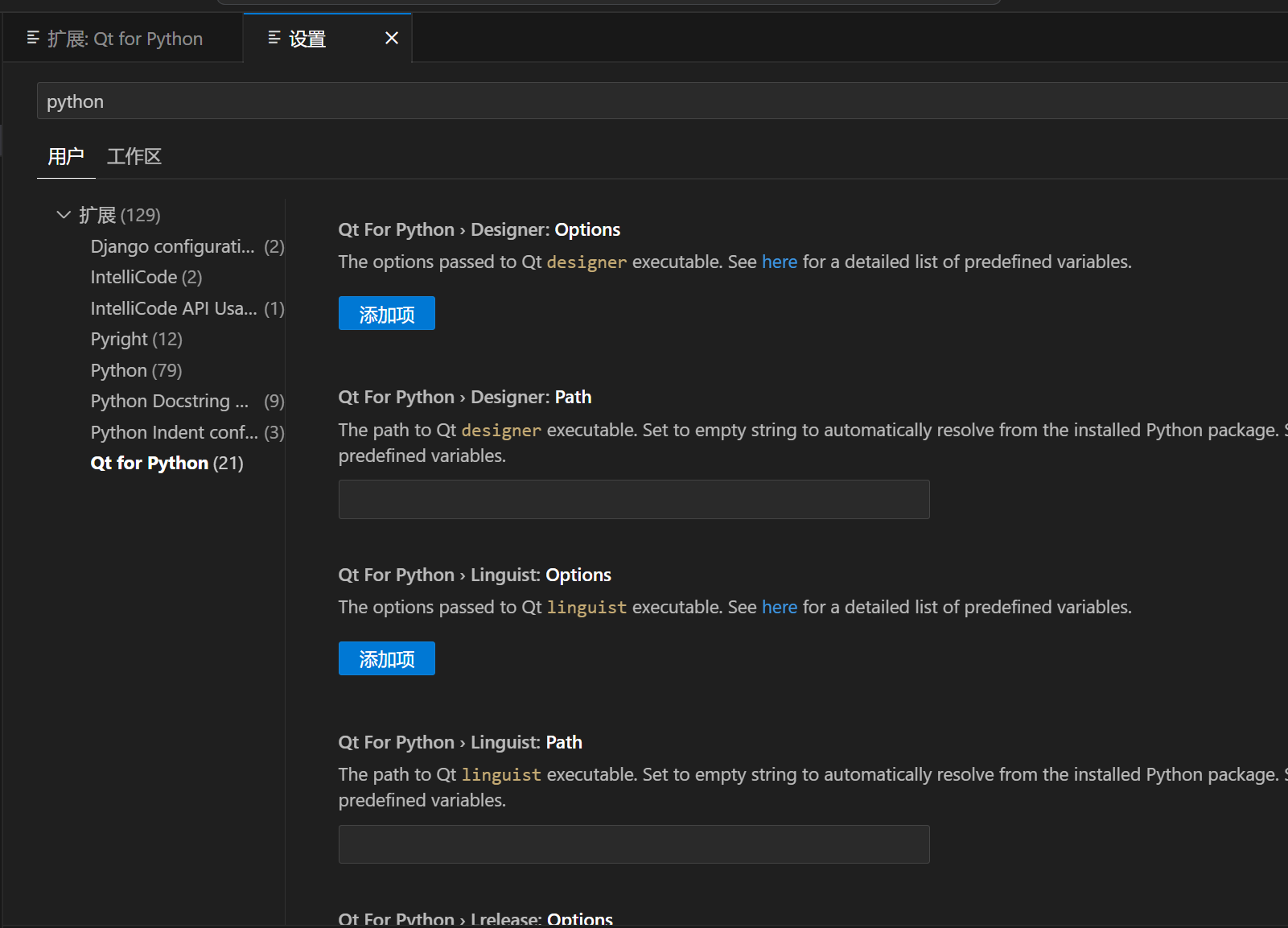Click the Qt For Python › Designer: Options heading

[x=479, y=229]
